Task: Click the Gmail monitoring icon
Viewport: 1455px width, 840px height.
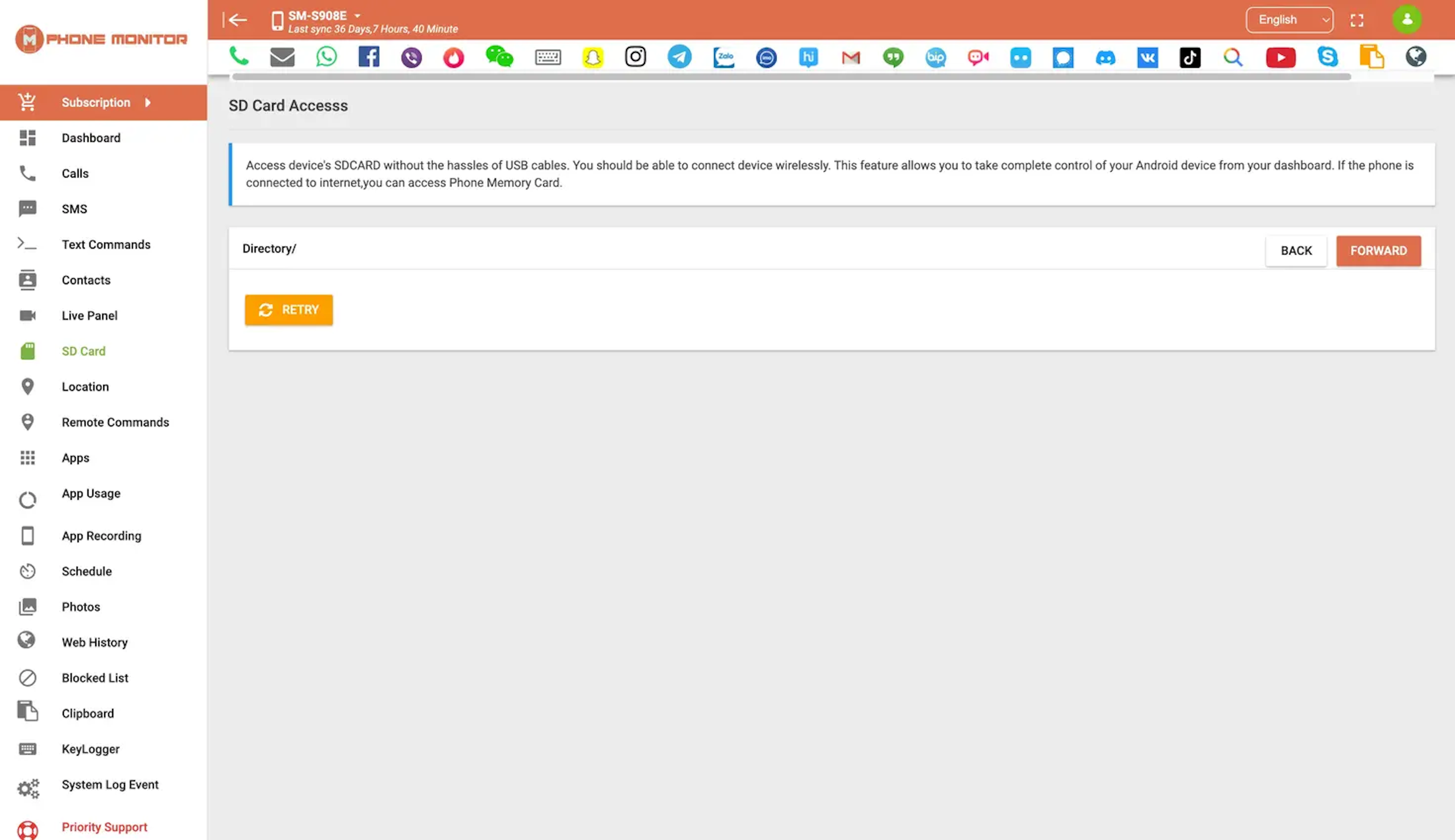Action: tap(851, 57)
